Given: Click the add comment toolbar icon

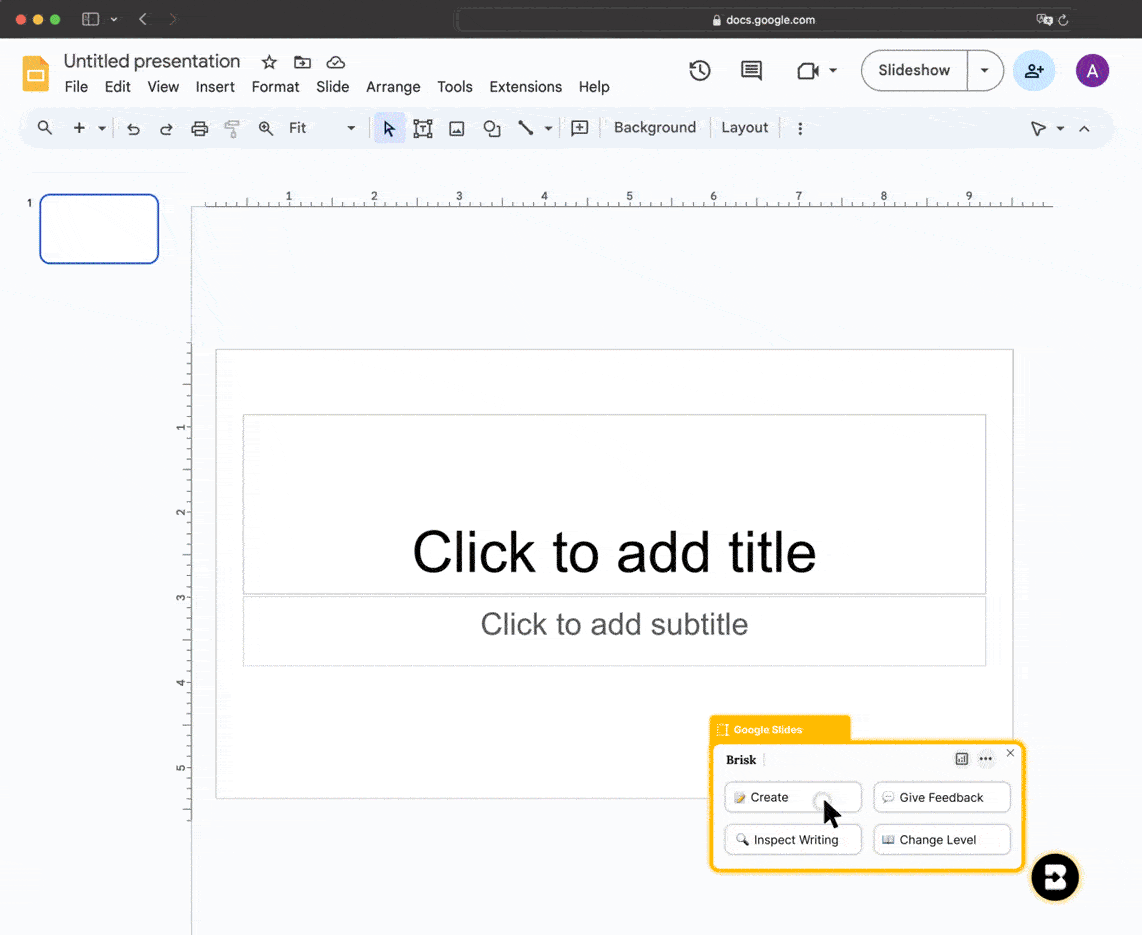Looking at the screenshot, I should tap(579, 129).
